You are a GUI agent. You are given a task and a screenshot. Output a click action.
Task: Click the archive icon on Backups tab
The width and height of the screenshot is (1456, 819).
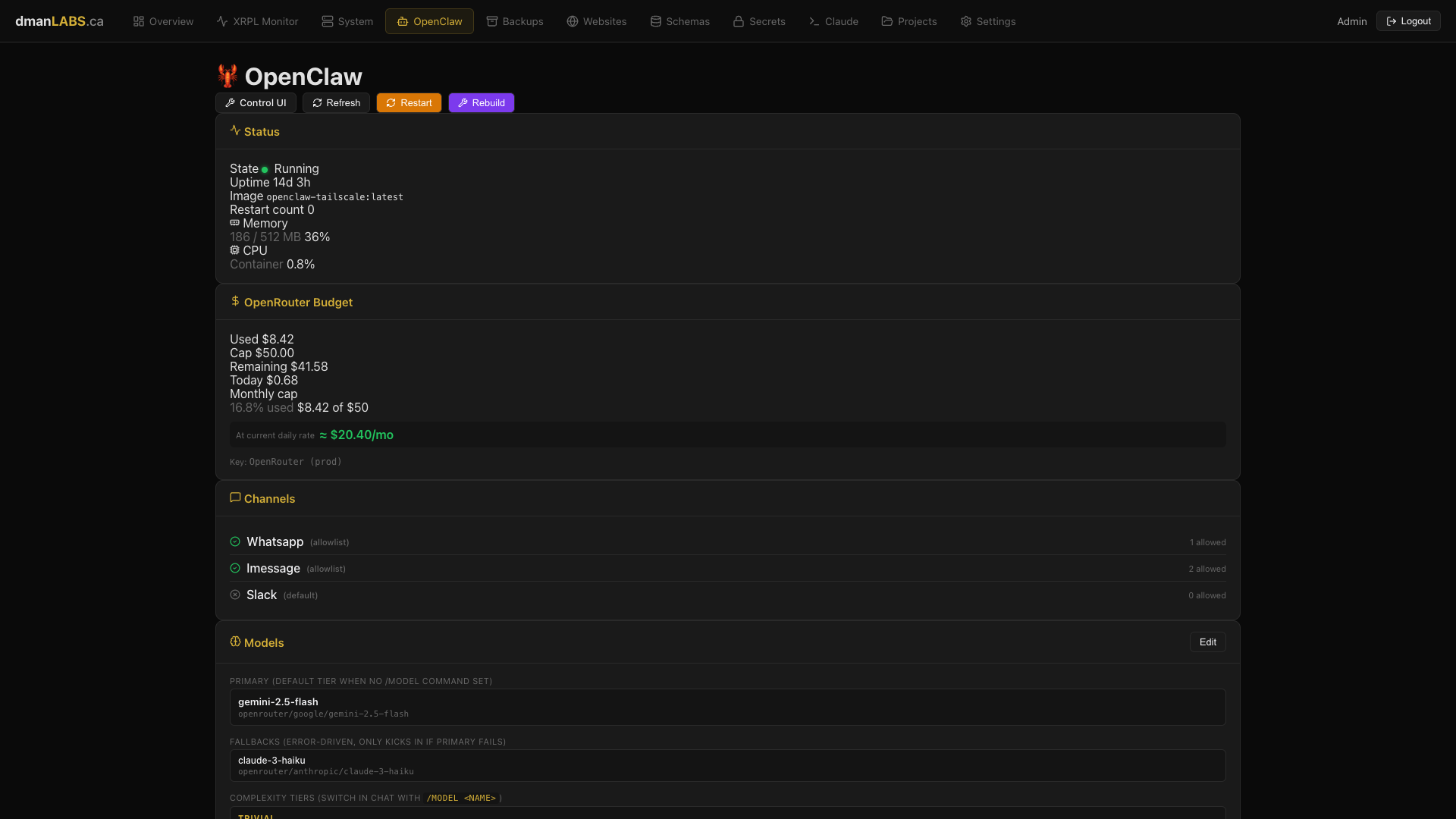click(x=492, y=21)
